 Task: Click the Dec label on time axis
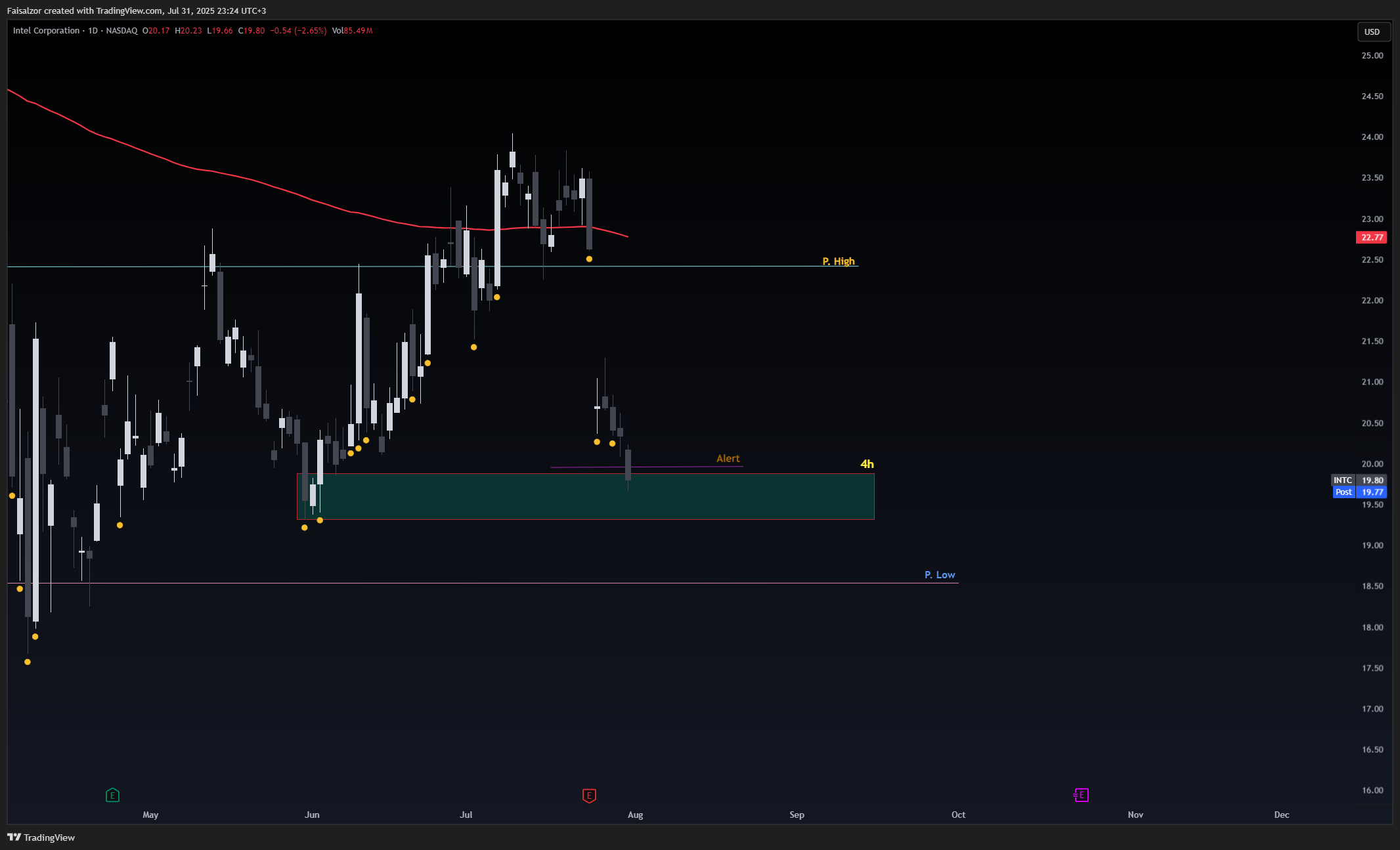coord(1282,815)
